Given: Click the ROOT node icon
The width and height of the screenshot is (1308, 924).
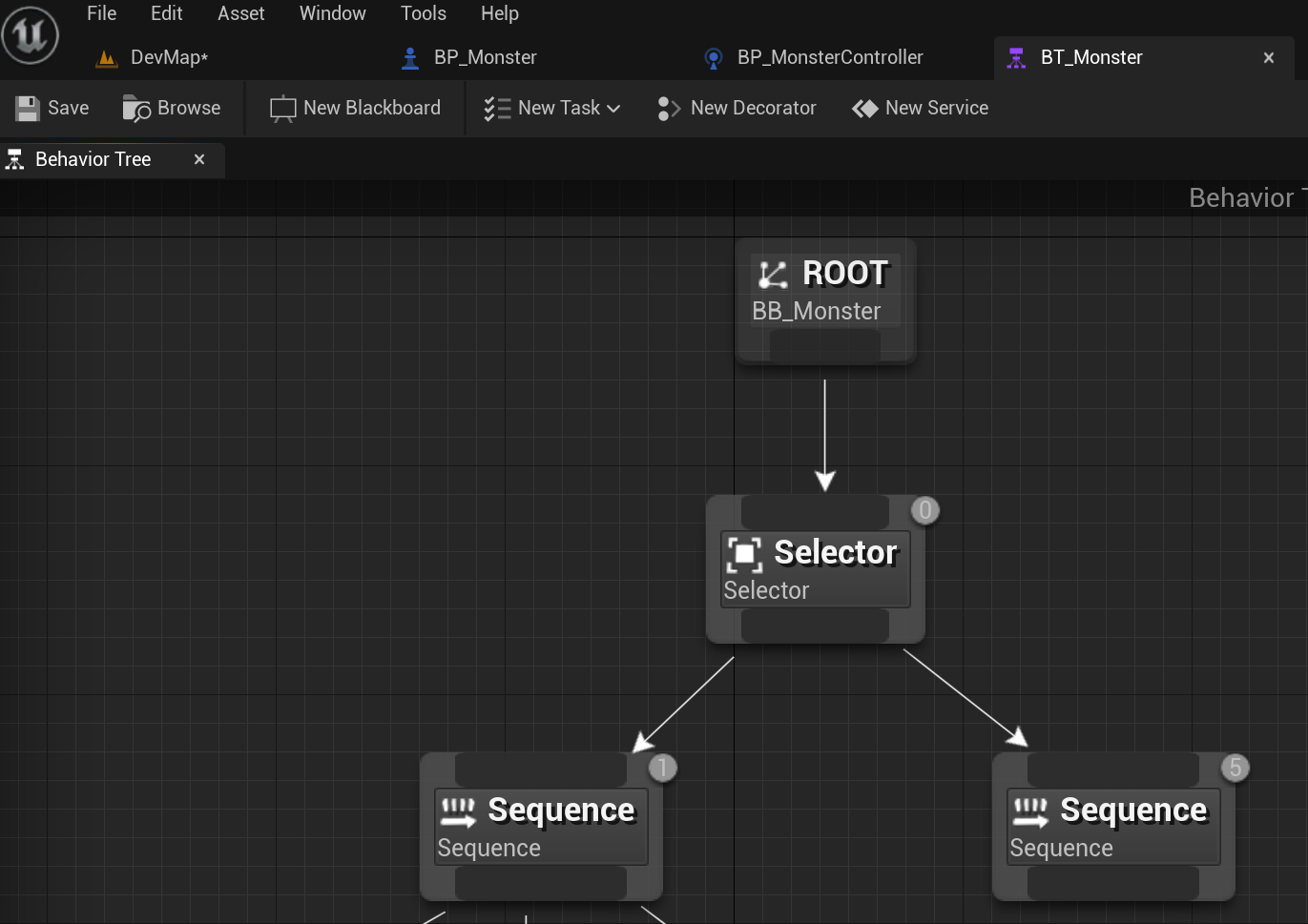Looking at the screenshot, I should tap(773, 275).
